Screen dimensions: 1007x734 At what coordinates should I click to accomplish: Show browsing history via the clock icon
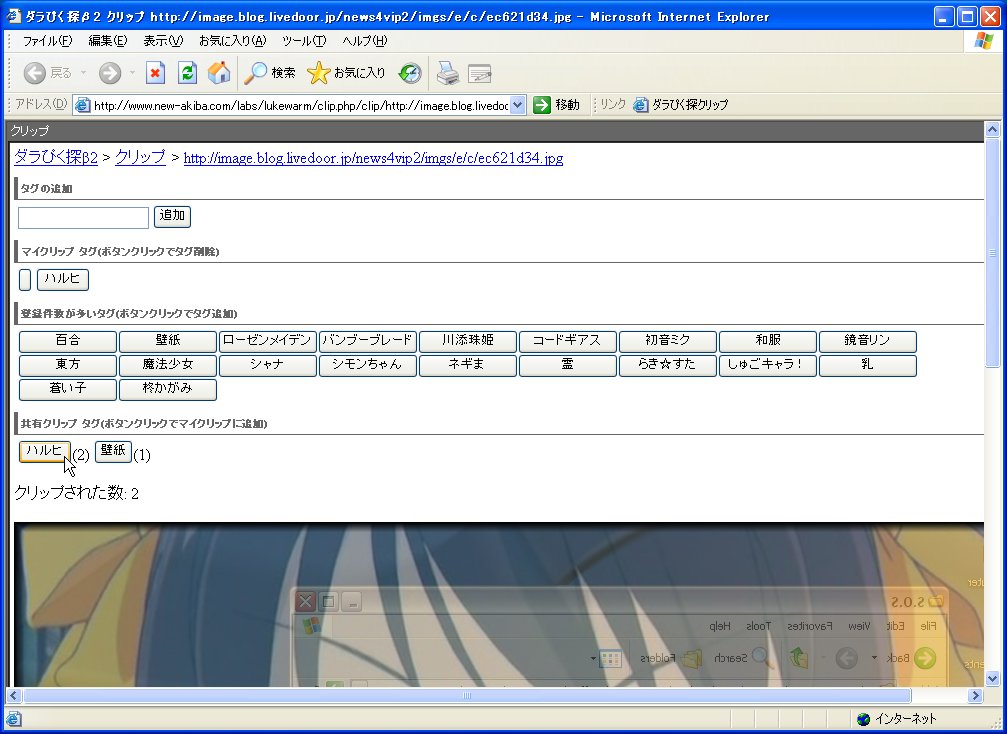pos(410,73)
